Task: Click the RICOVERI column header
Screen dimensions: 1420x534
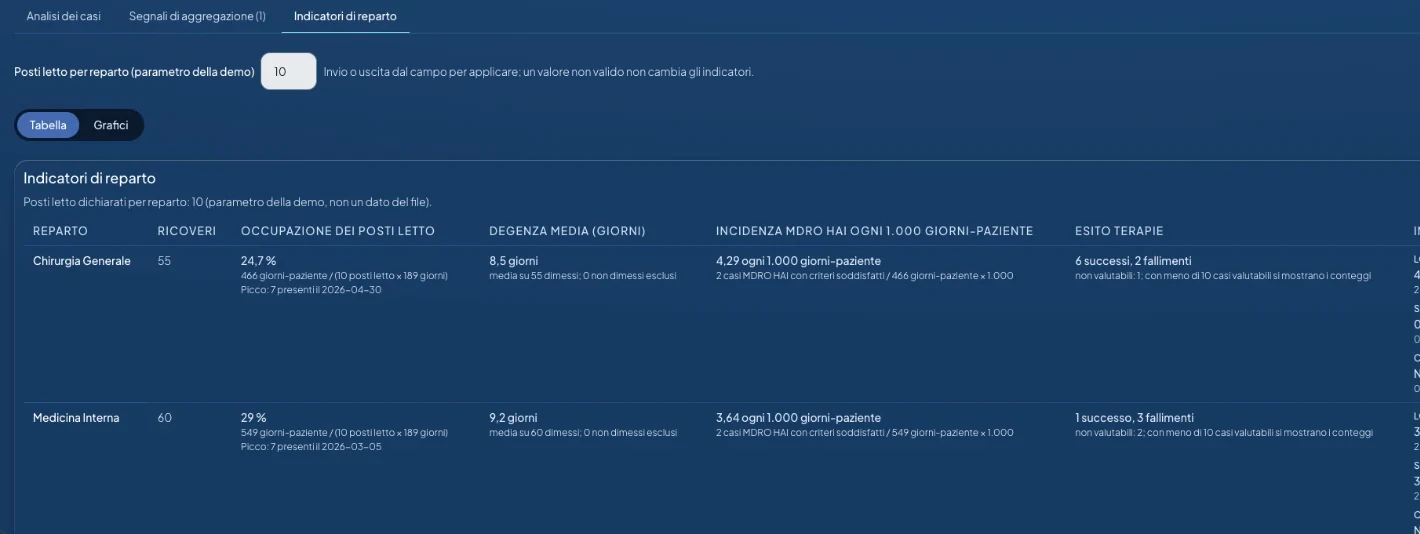Action: point(187,231)
